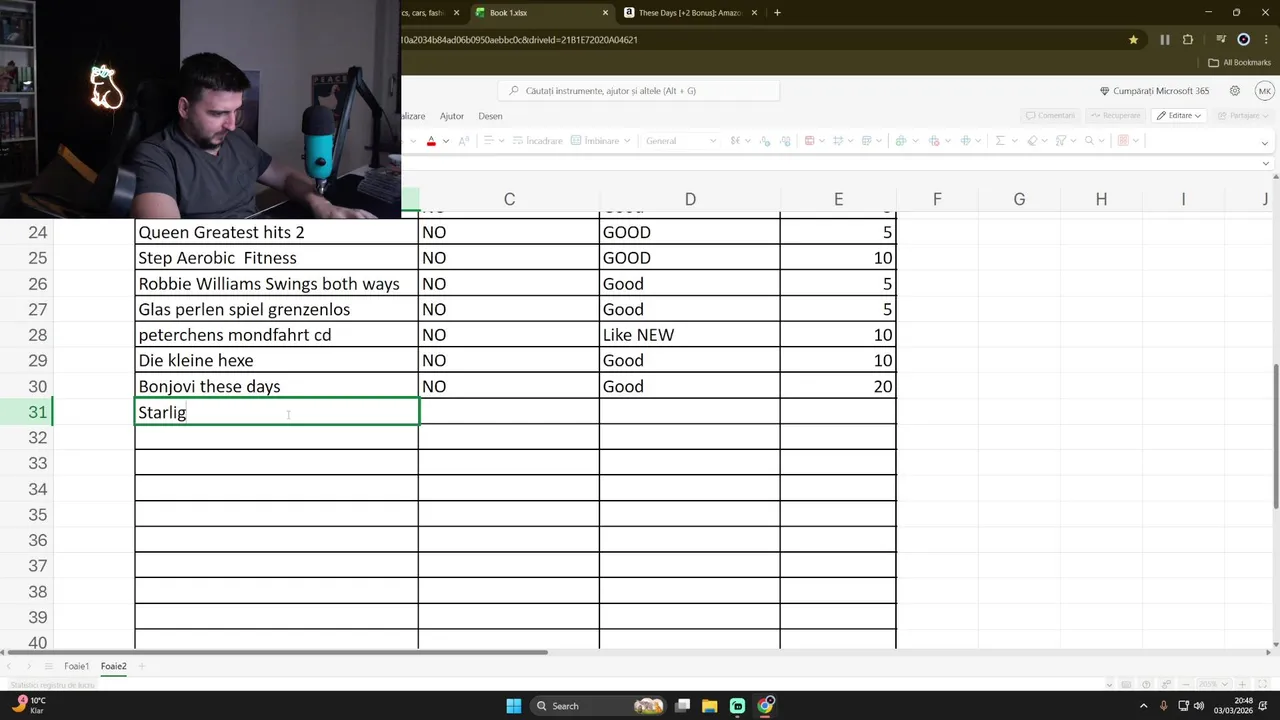Open the Desen ribbon tab
Viewport: 1280px width, 720px height.
coord(490,116)
